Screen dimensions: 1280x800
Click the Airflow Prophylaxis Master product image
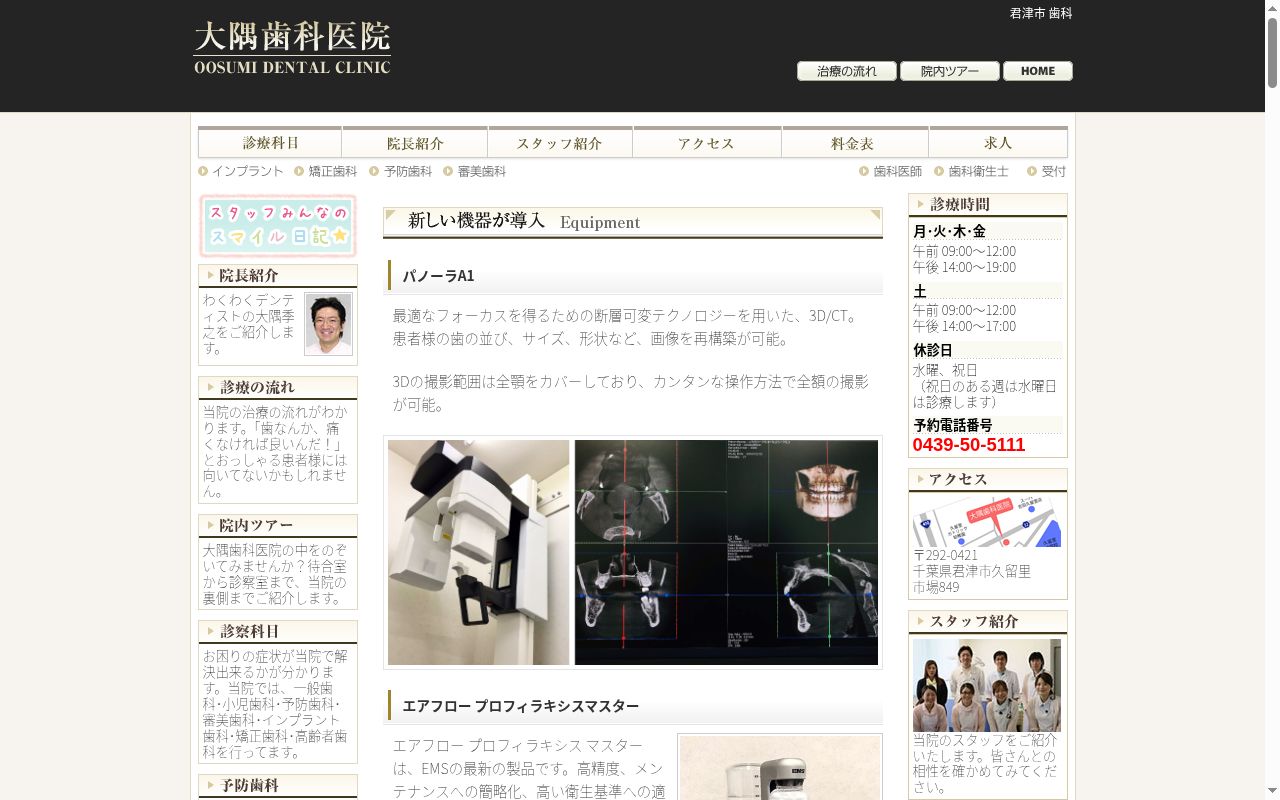pyautogui.click(x=780, y=768)
